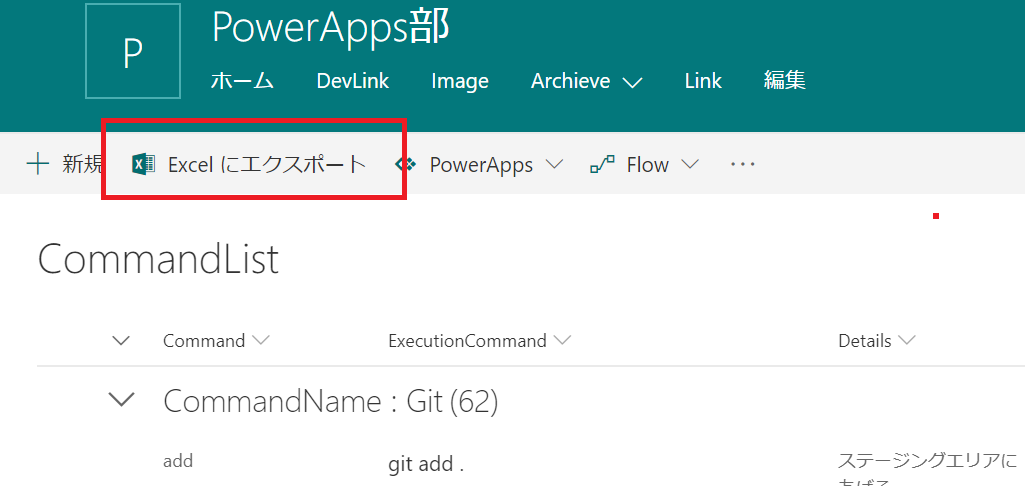Screen dimensions: 1025x486
Task: Open the ExecutionCommand column header dropdown
Action: (479, 341)
